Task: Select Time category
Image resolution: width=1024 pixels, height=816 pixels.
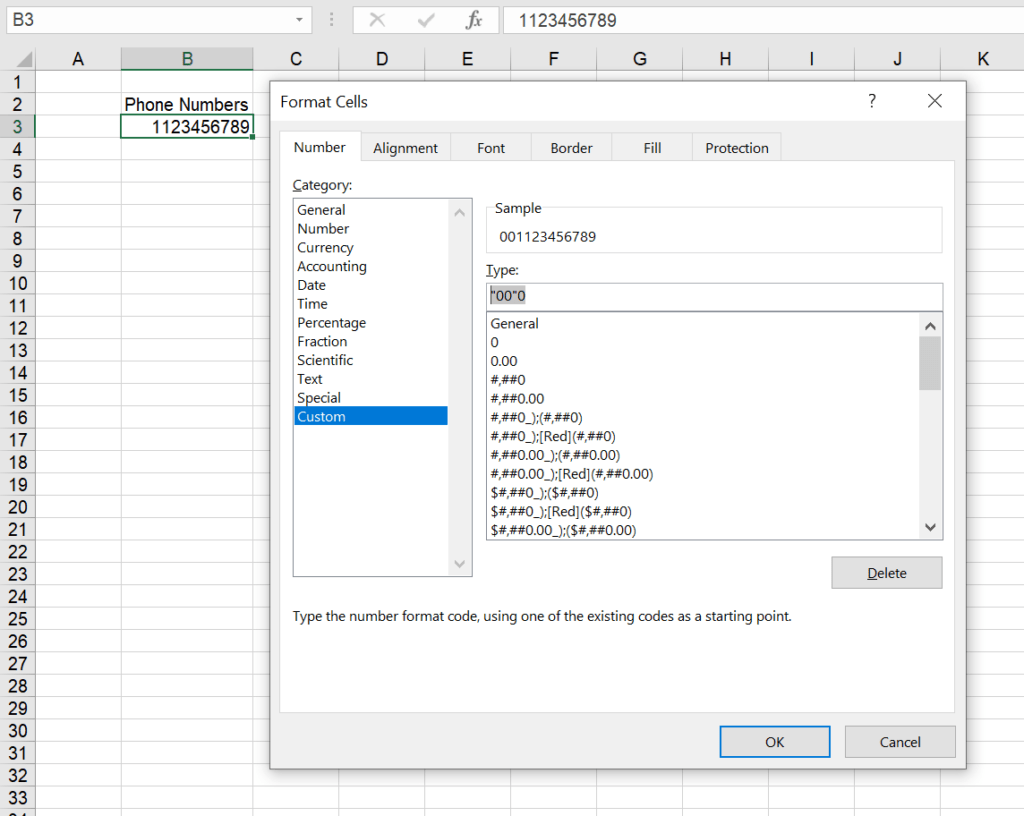Action: 371,304
